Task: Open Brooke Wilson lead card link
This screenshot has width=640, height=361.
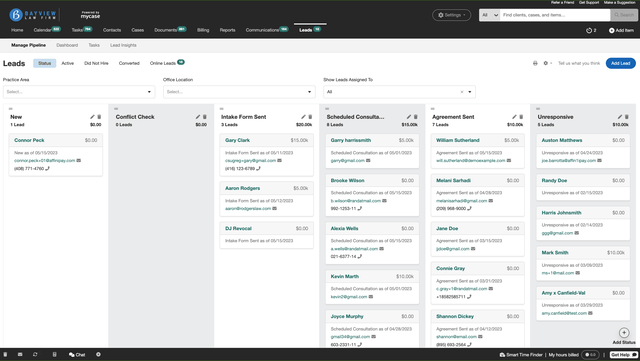Action: [x=347, y=180]
